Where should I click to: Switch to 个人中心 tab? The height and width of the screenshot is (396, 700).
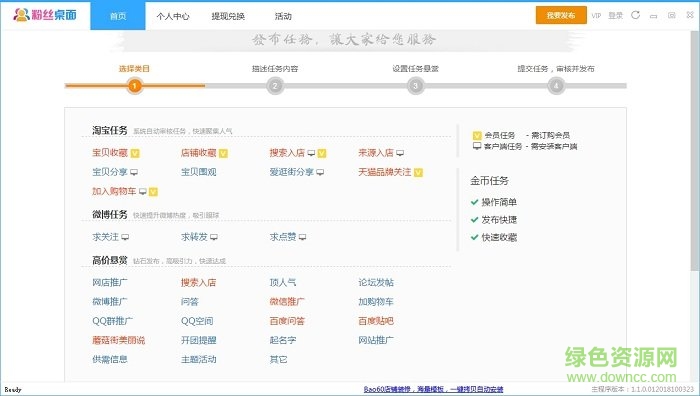173,17
